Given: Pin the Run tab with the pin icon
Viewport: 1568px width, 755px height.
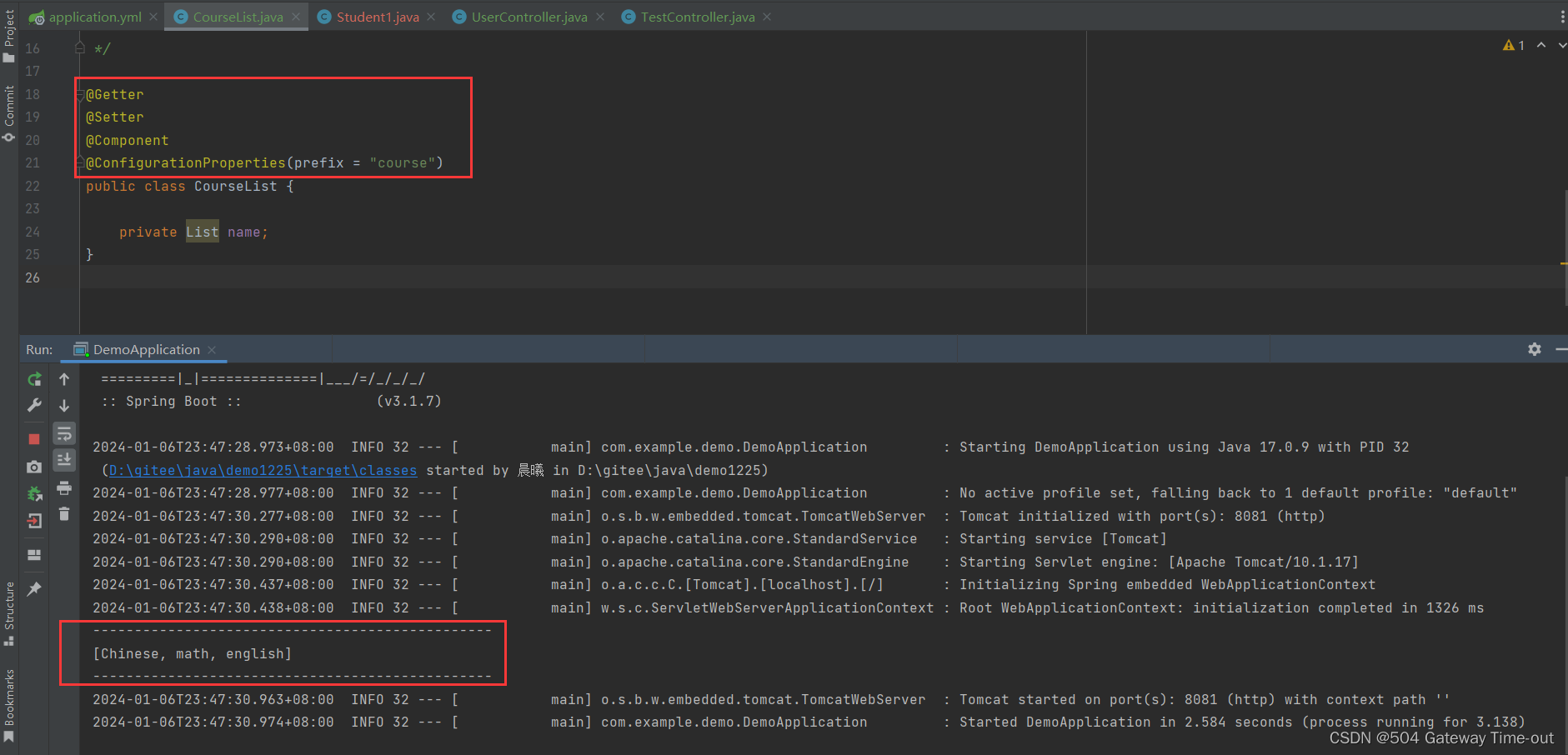Looking at the screenshot, I should 34,589.
